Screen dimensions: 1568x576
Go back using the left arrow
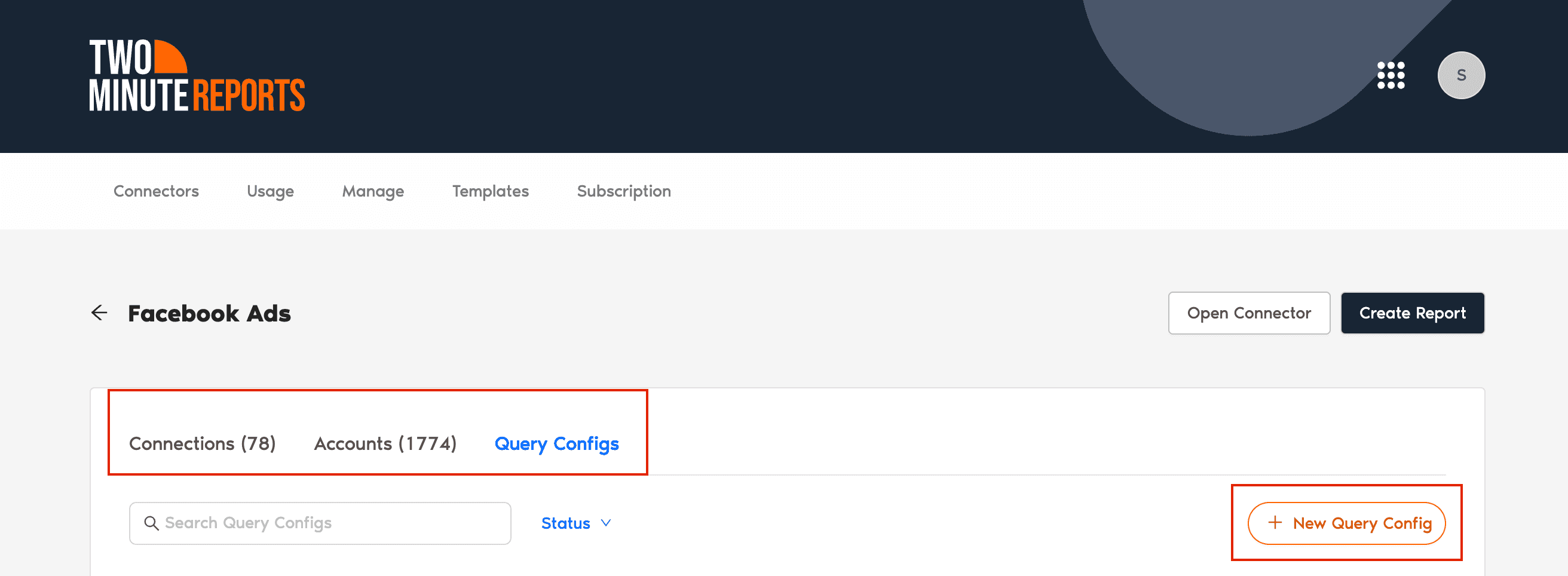pyautogui.click(x=99, y=313)
